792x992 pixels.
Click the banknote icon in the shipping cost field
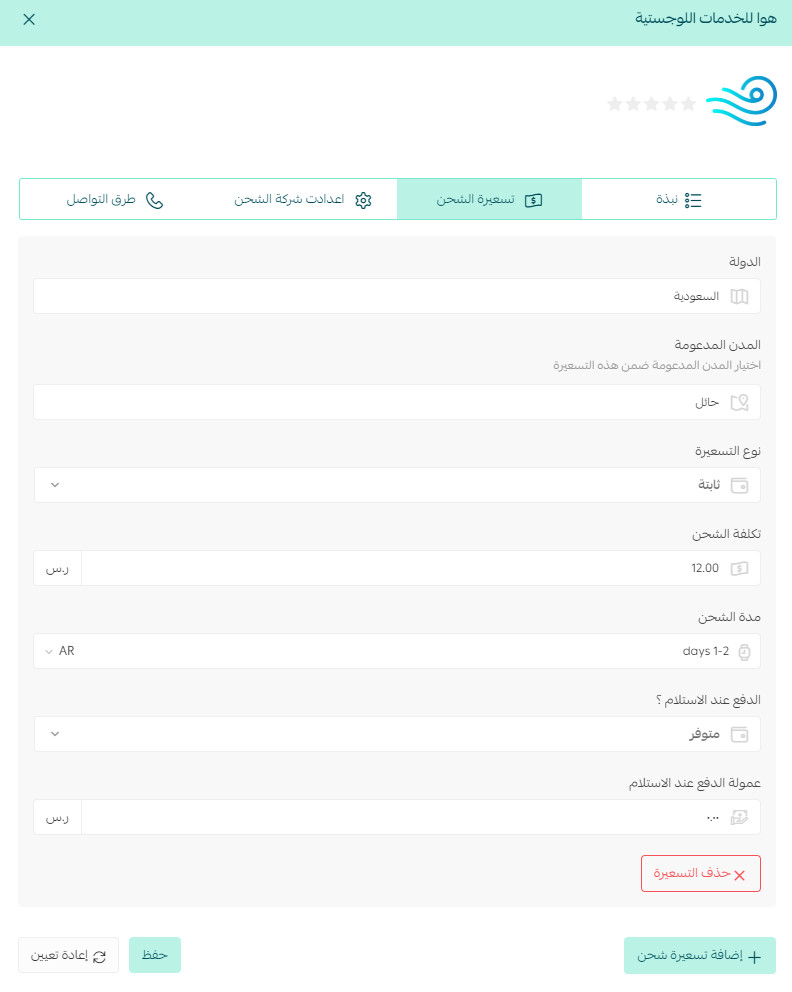(739, 568)
